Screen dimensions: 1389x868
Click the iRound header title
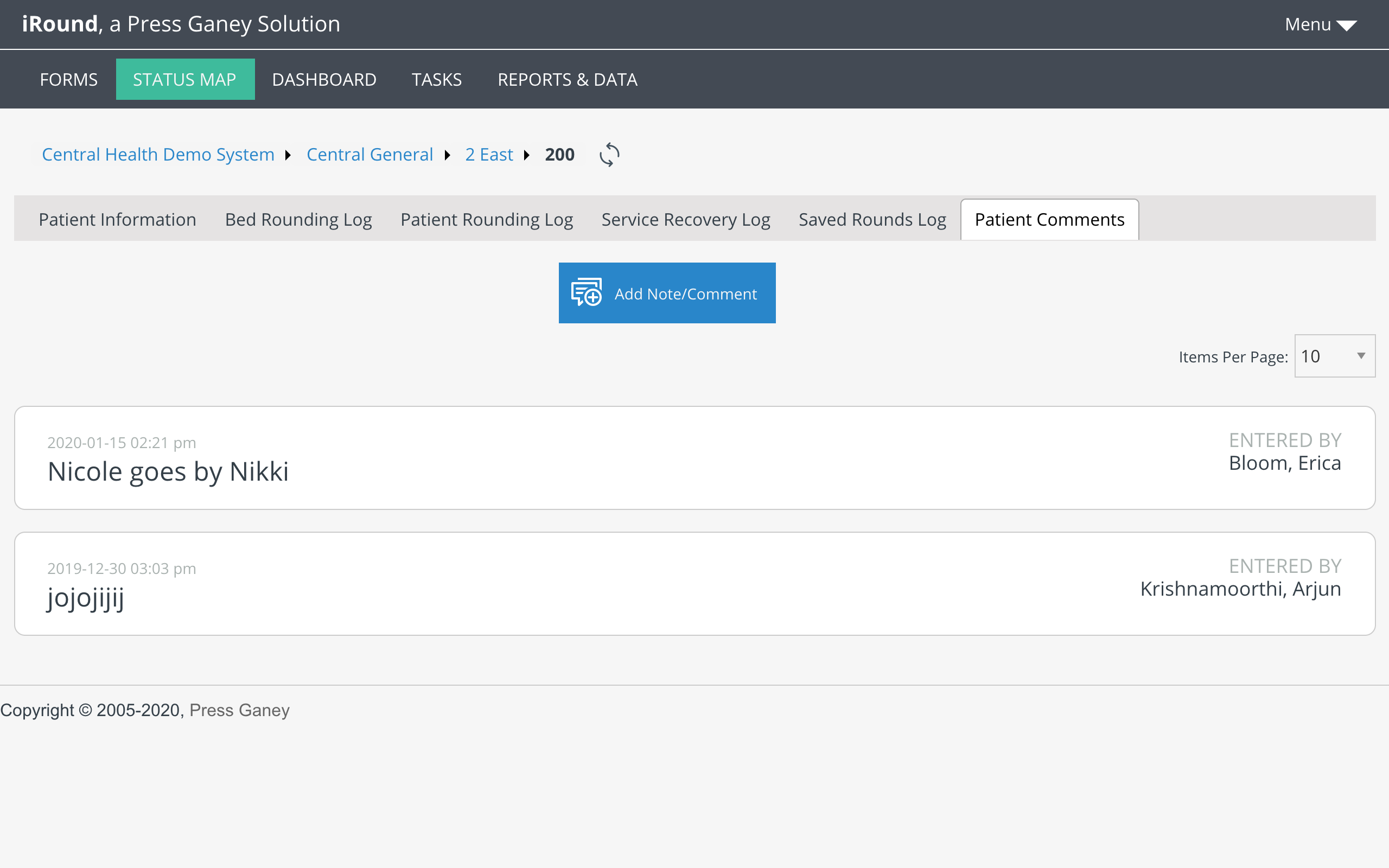(181, 24)
